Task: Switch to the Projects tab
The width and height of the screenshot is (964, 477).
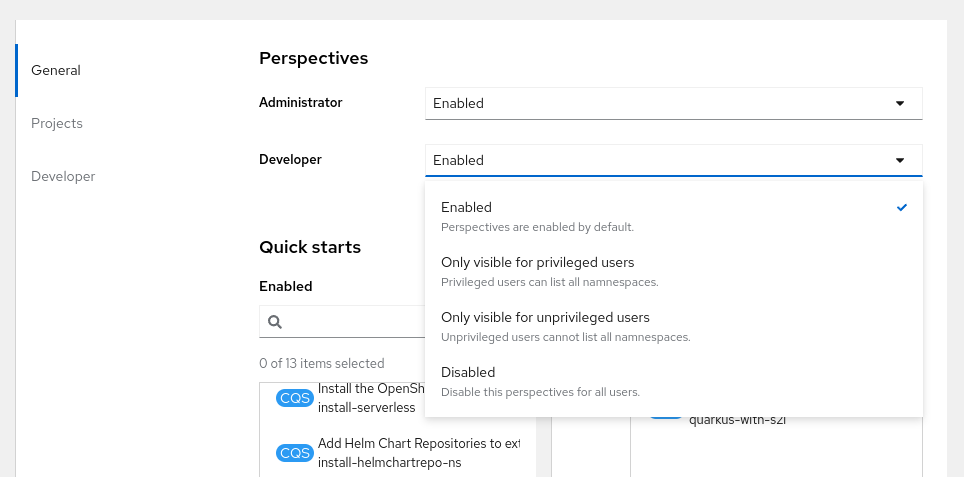Action: (x=57, y=123)
